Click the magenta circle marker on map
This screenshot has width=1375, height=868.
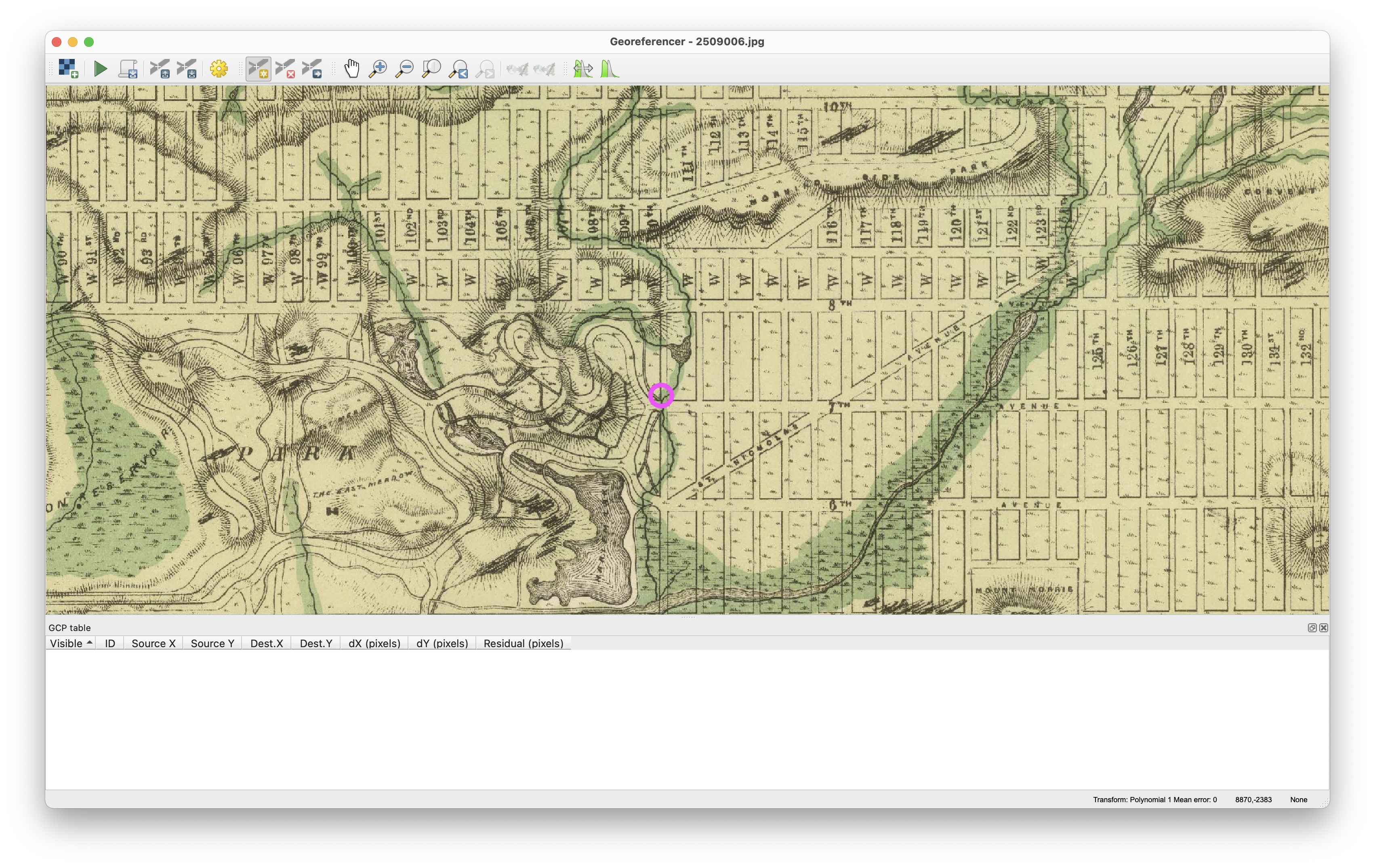pyautogui.click(x=661, y=396)
